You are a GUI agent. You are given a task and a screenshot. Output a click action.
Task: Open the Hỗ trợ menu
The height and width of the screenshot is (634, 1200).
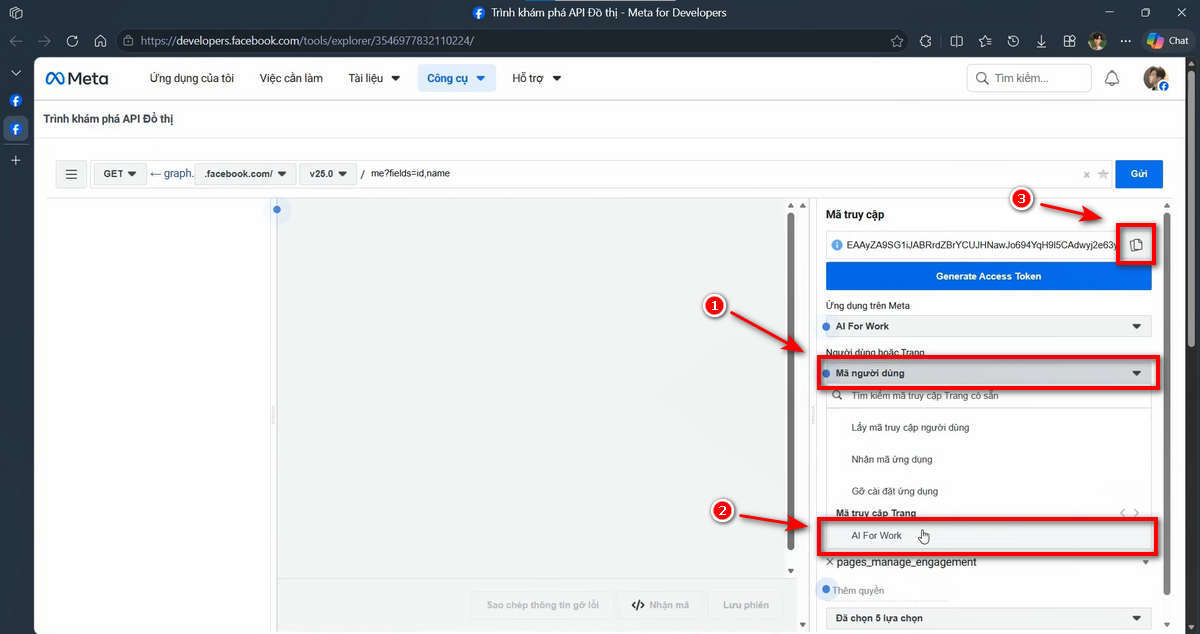(537, 78)
